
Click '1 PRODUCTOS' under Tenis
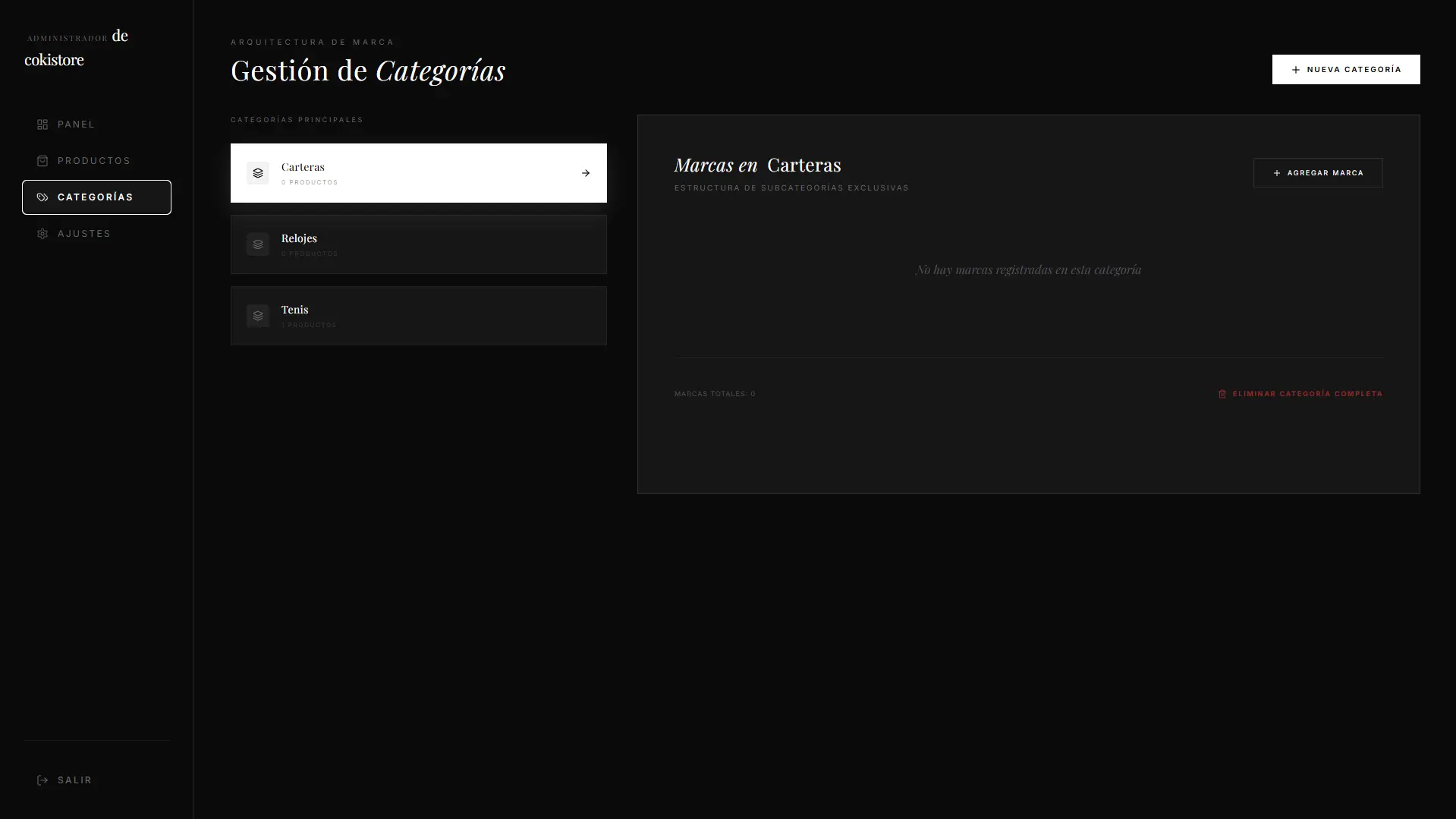[309, 326]
